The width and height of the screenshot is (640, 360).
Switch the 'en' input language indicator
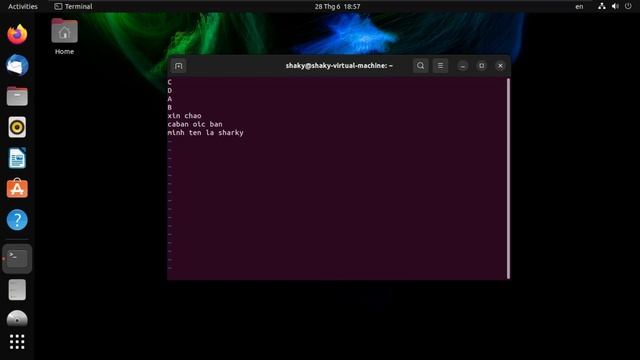[x=579, y=7]
